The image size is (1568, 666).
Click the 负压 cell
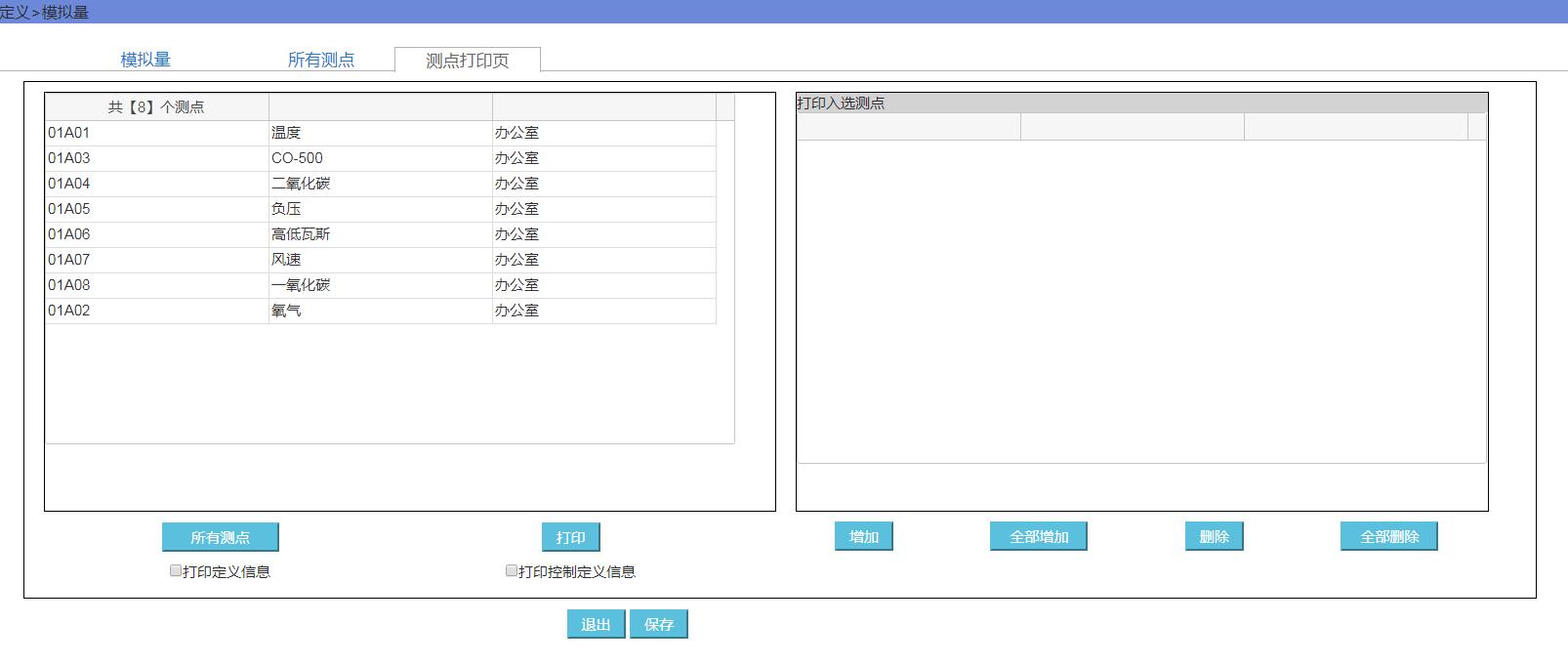point(381,209)
